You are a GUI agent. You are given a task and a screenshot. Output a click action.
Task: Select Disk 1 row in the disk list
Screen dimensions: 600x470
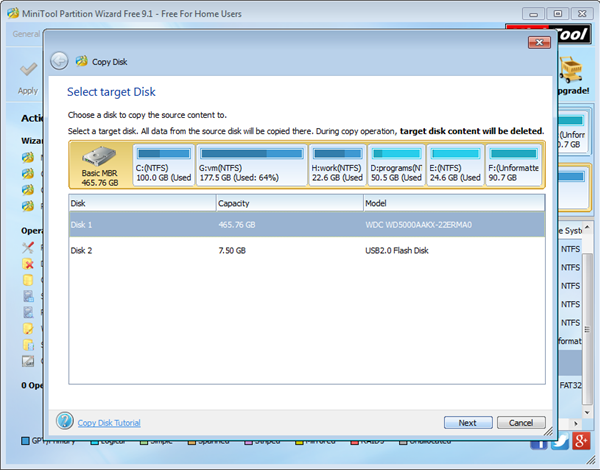point(307,225)
